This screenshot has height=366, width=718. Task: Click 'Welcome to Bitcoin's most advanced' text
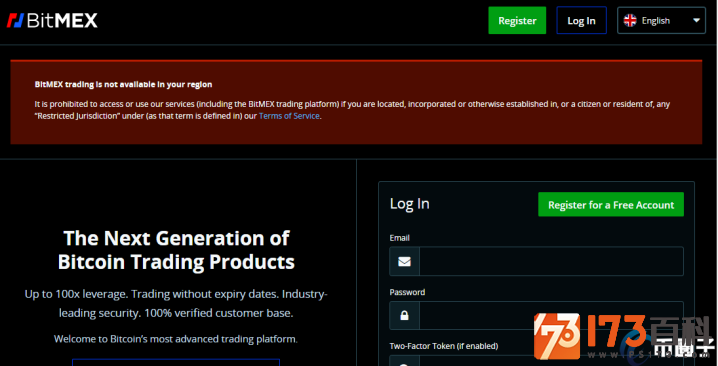pyautogui.click(x=176, y=339)
